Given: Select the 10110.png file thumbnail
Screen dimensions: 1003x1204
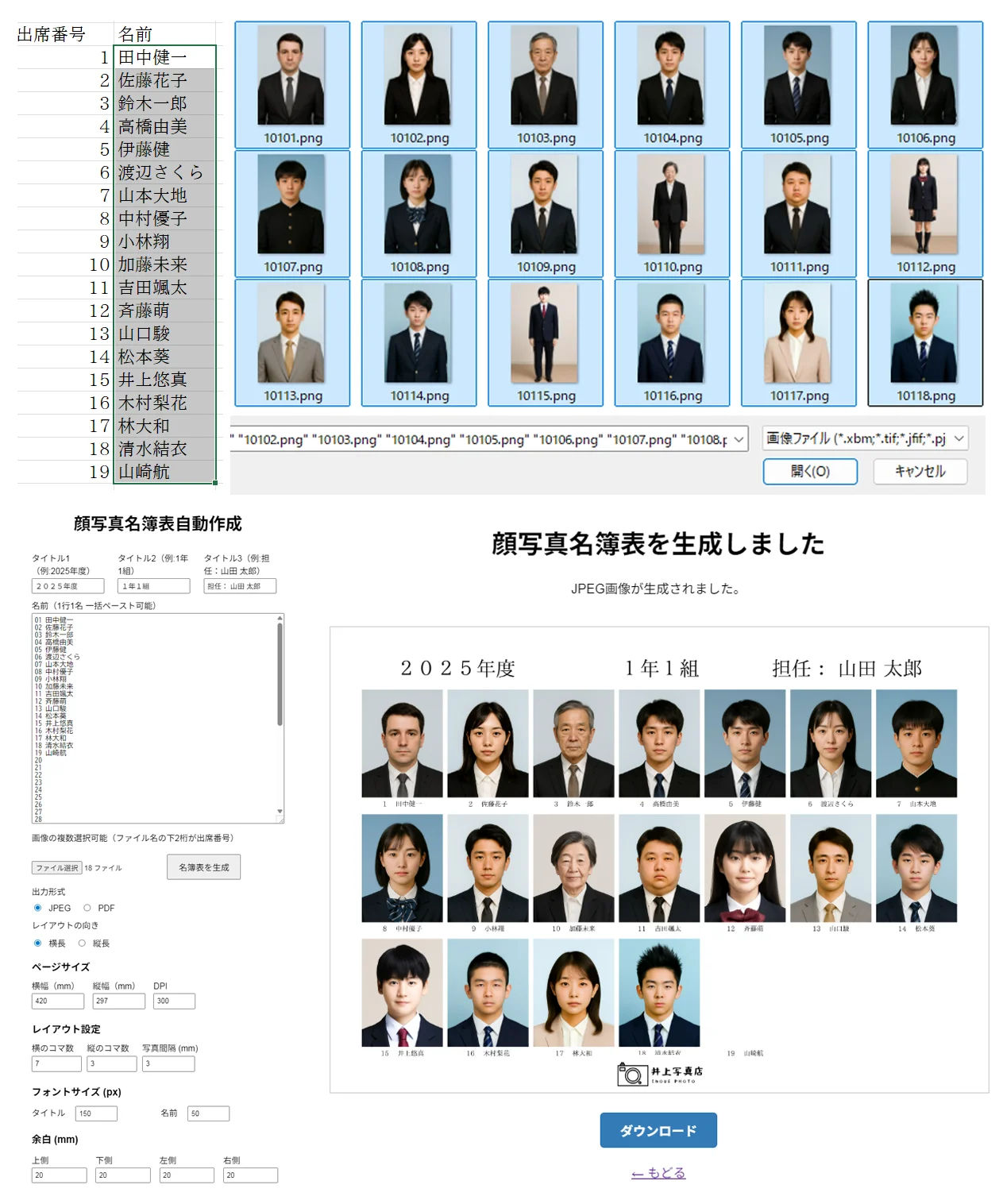Looking at the screenshot, I should (672, 214).
